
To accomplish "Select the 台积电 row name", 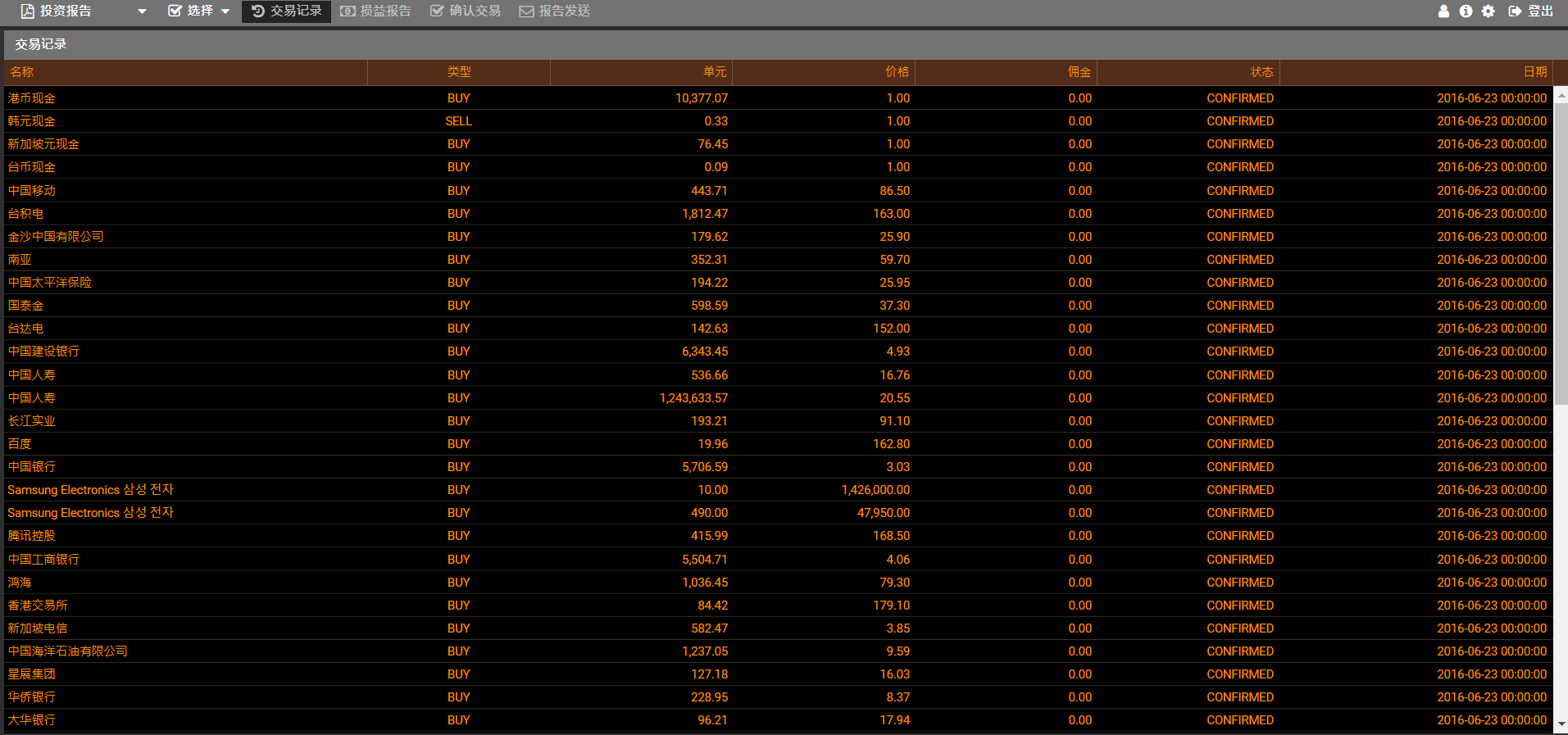I will coord(25,214).
